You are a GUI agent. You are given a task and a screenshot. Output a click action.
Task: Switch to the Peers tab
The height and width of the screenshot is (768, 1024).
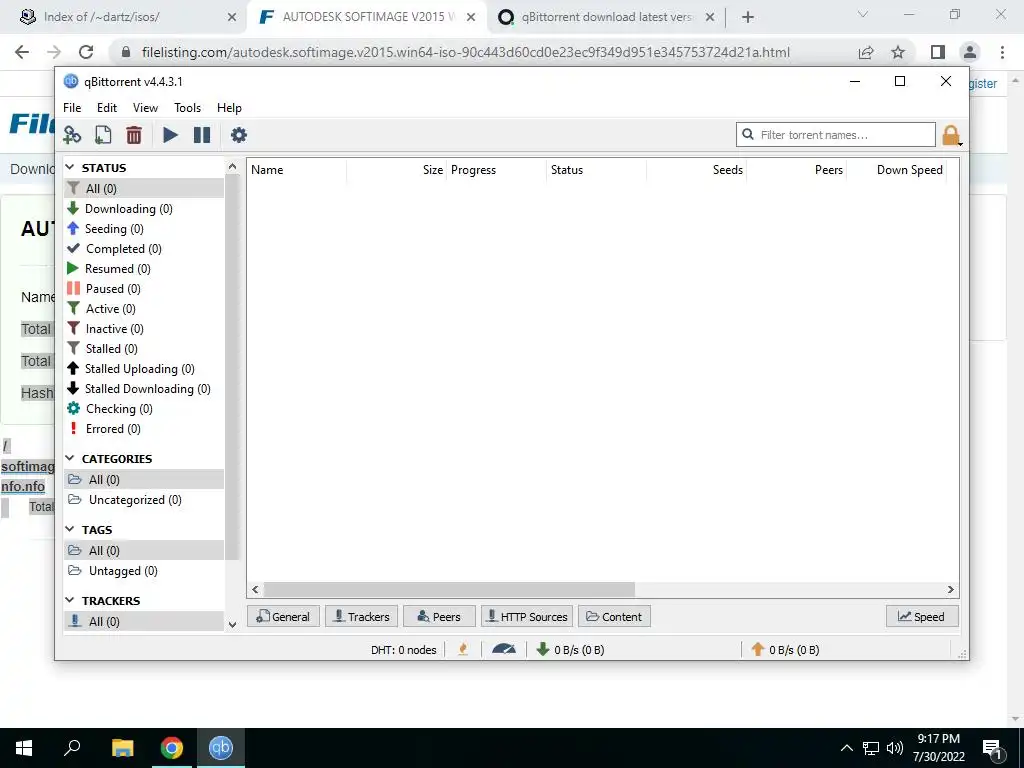440,616
